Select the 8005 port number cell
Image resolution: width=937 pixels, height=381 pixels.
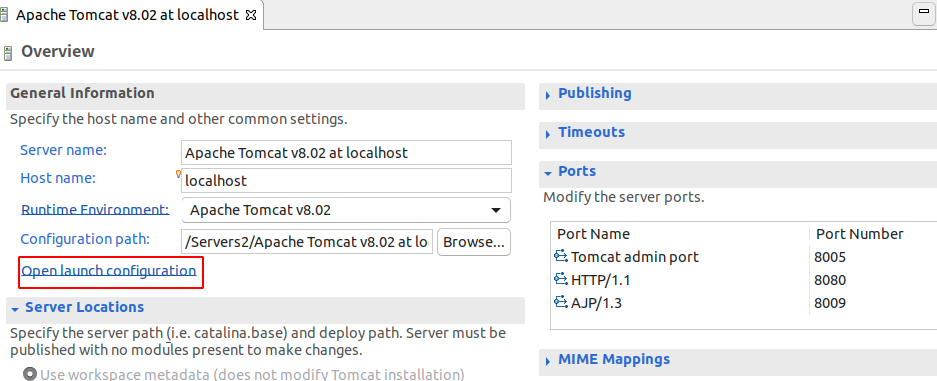830,257
